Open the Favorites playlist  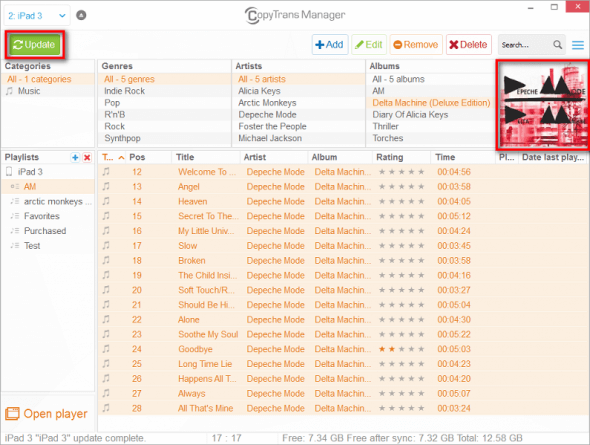point(48,216)
